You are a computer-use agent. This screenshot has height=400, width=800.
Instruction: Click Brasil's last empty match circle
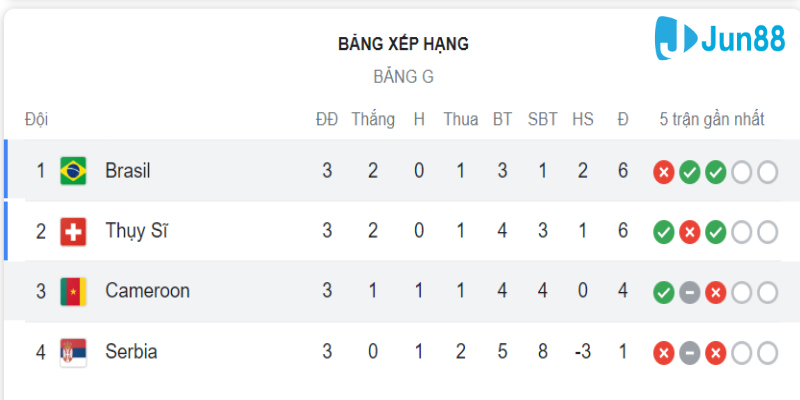pyautogui.click(x=767, y=172)
